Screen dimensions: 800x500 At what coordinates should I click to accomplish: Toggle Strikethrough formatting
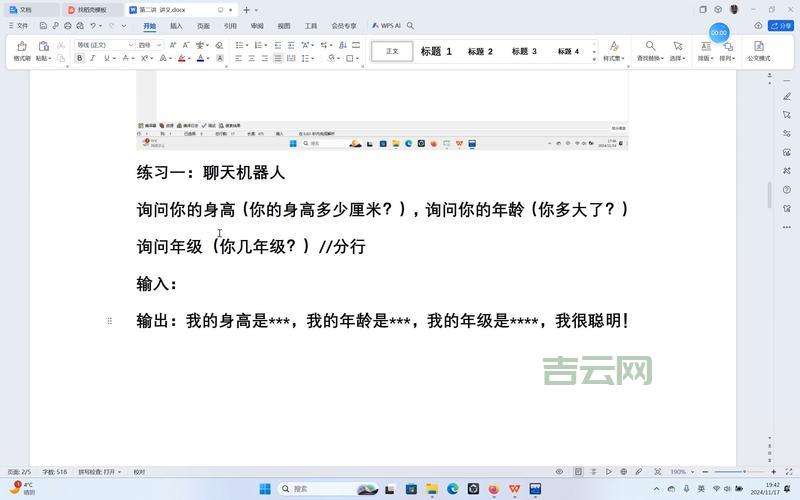click(126, 59)
